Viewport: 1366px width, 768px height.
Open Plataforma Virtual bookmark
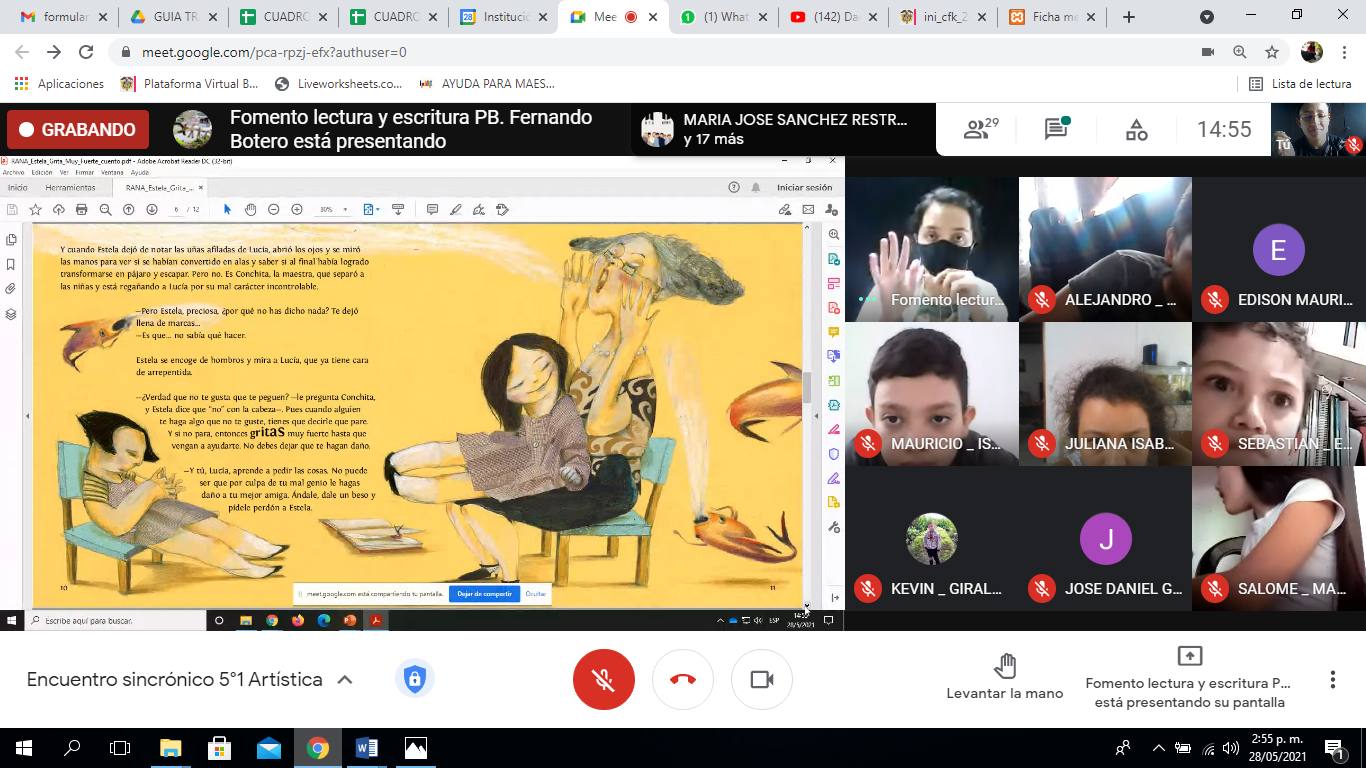189,84
